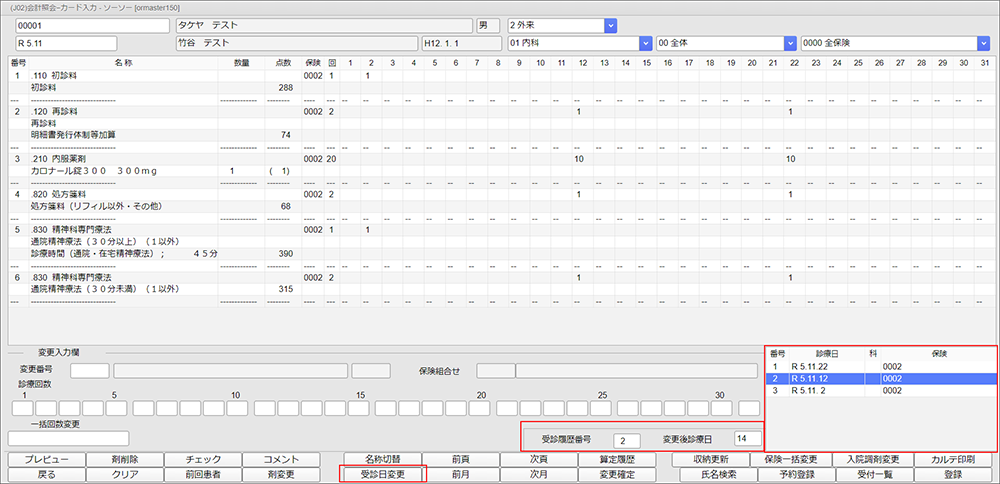Click the 受診日変更 button
The image size is (1000, 484).
tap(383, 474)
